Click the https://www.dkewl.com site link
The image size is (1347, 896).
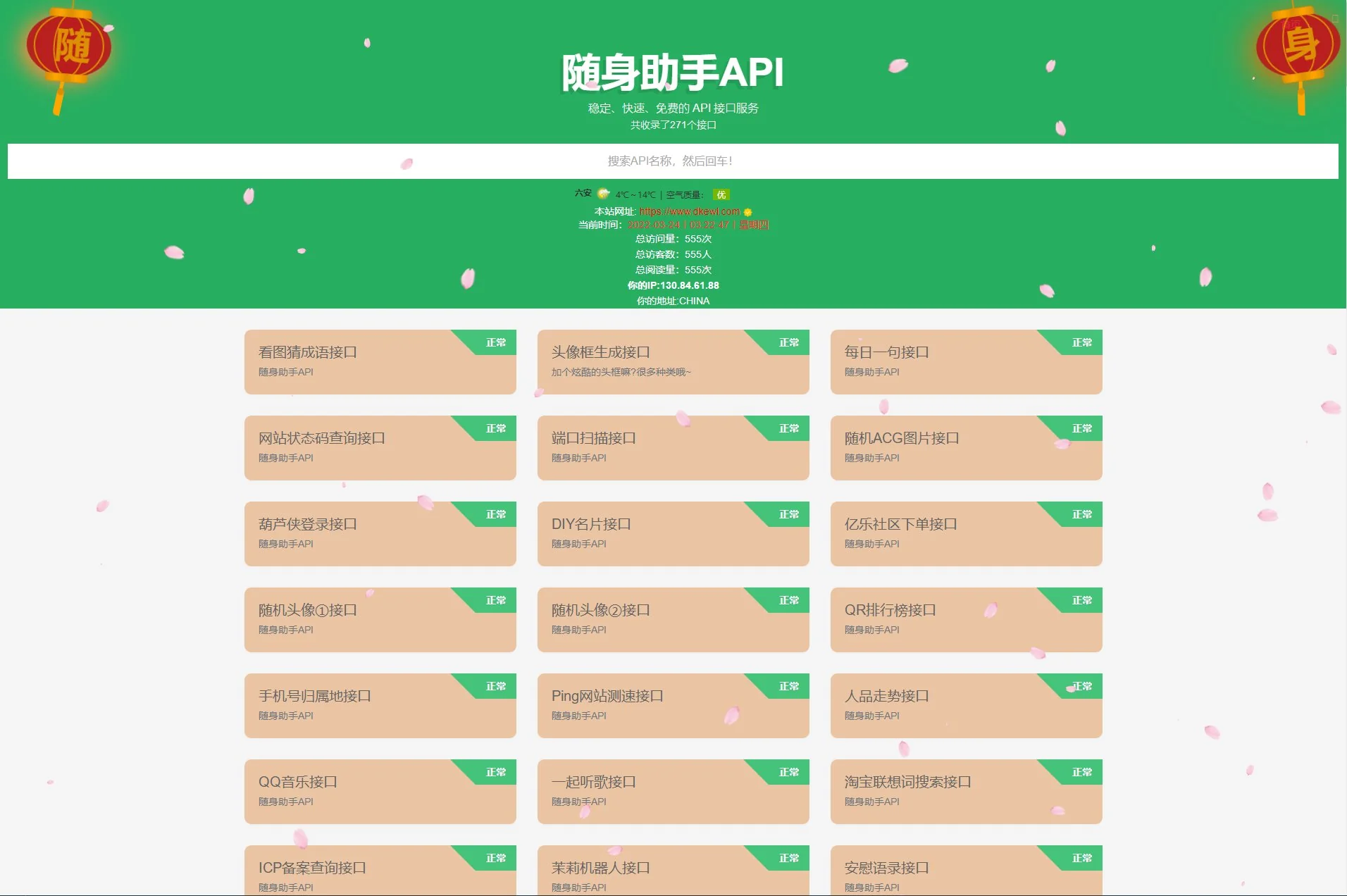pos(687,210)
